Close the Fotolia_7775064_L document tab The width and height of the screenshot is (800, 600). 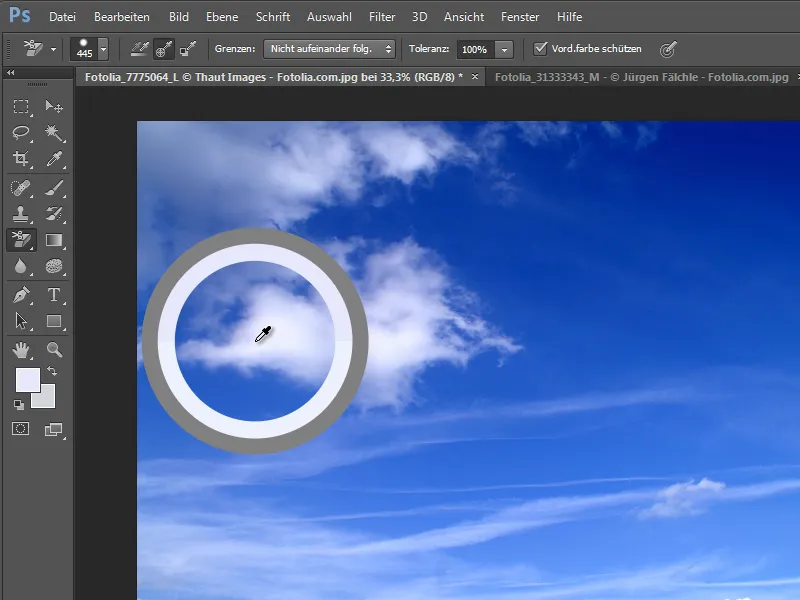[475, 77]
